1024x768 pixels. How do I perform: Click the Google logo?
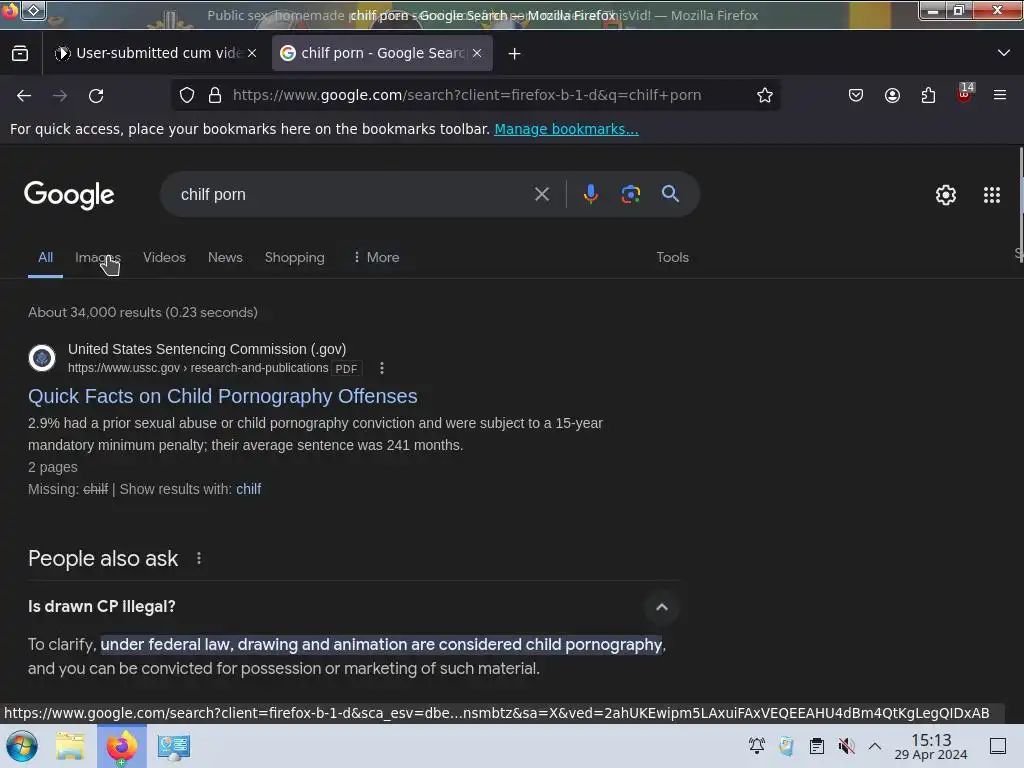pos(69,195)
